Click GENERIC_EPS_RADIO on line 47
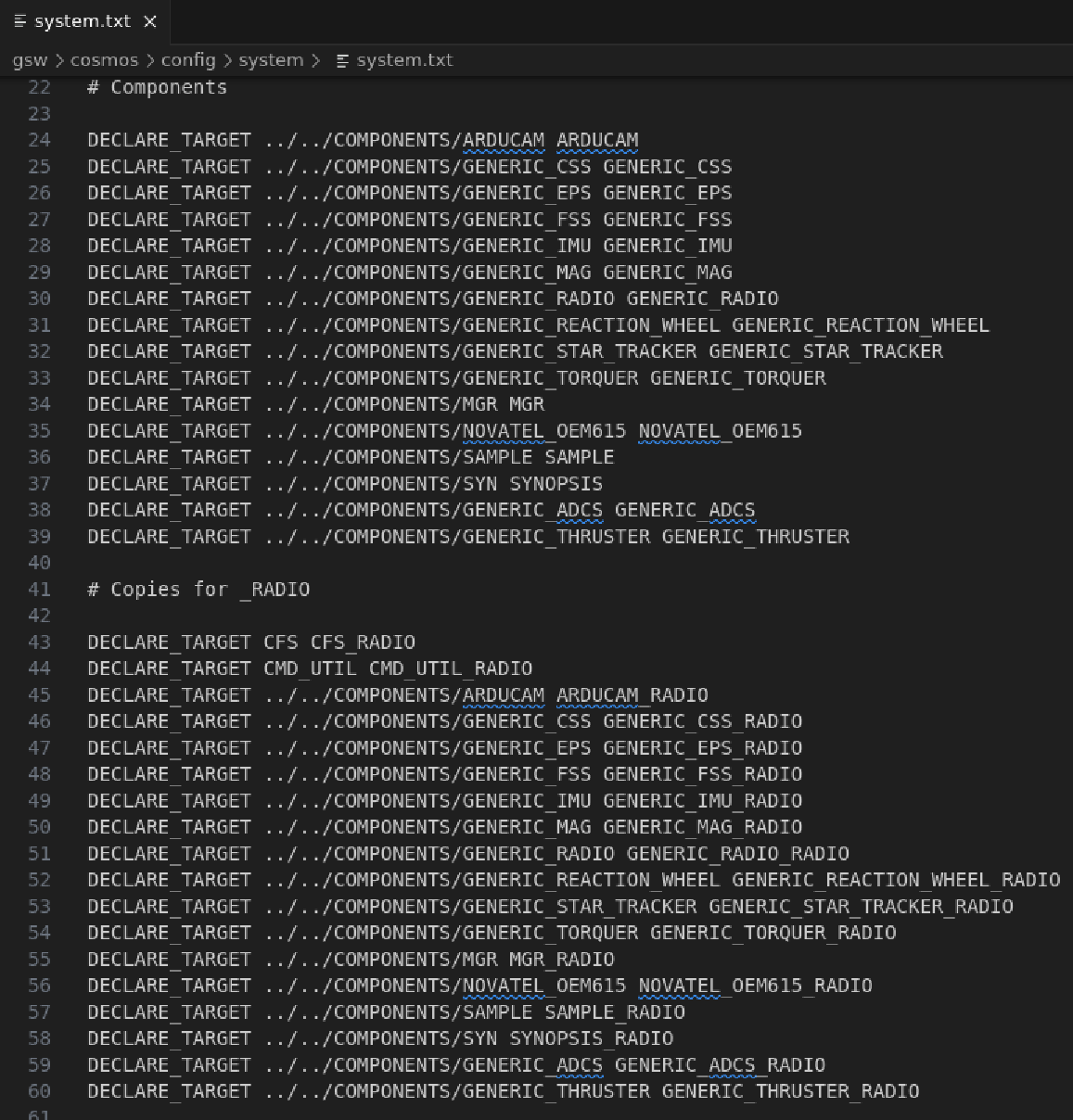This screenshot has width=1073, height=1120. click(703, 748)
